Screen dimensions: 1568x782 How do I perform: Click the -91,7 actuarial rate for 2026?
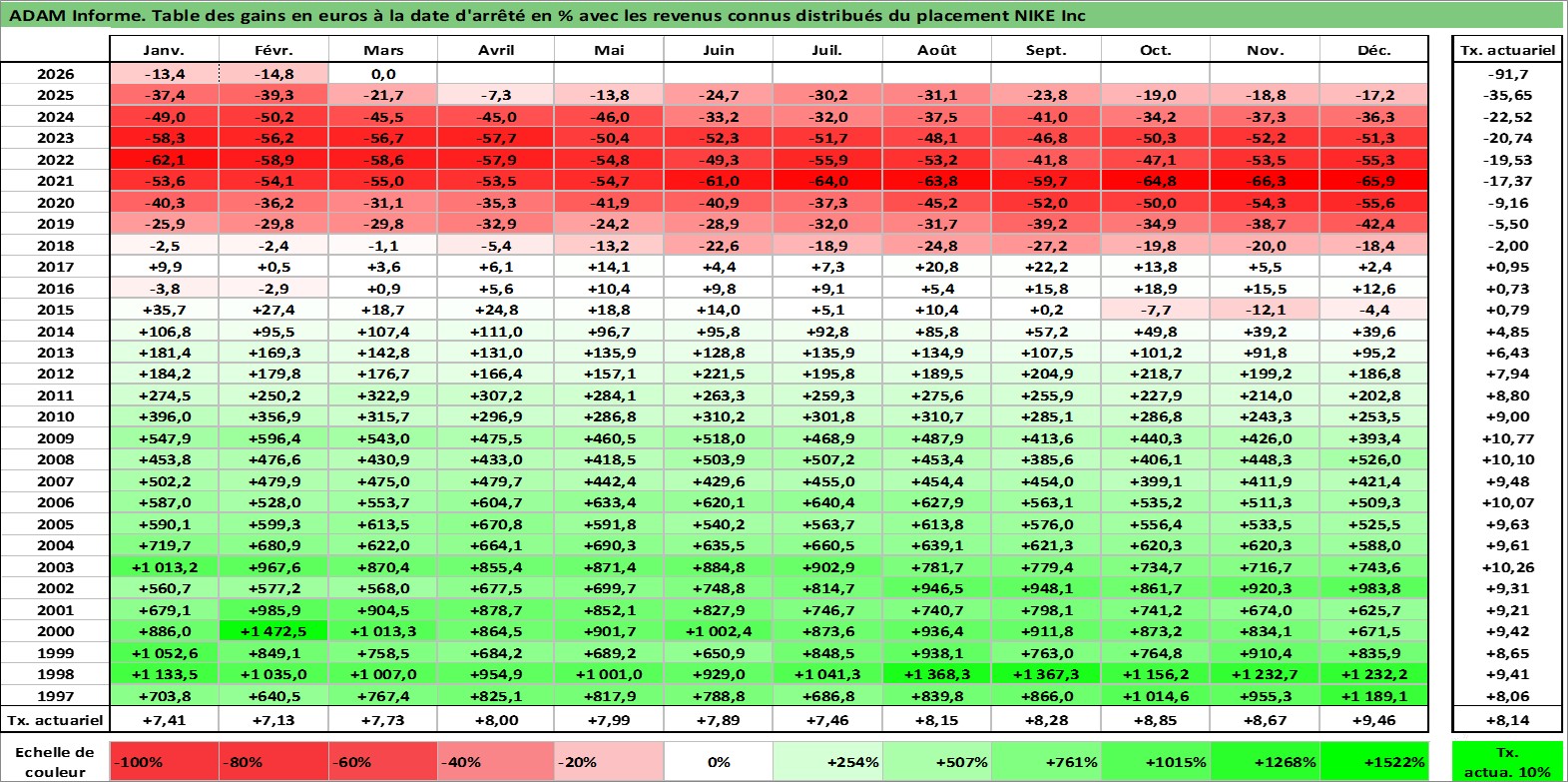1507,74
